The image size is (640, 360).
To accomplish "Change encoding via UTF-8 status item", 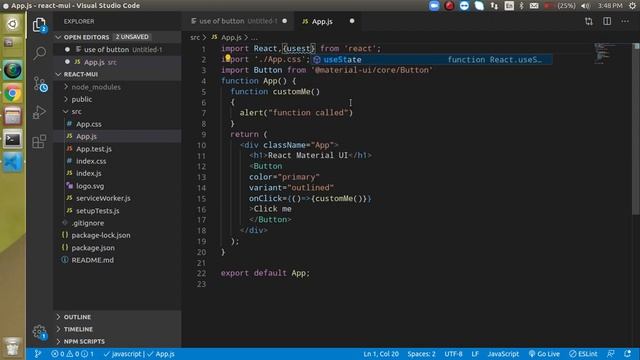I will (453, 354).
